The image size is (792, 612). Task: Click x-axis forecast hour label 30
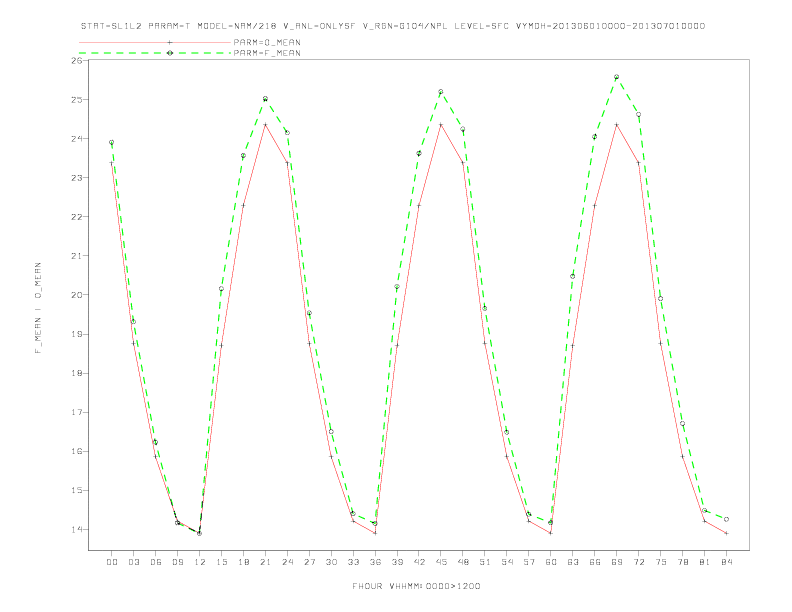pyautogui.click(x=331, y=562)
